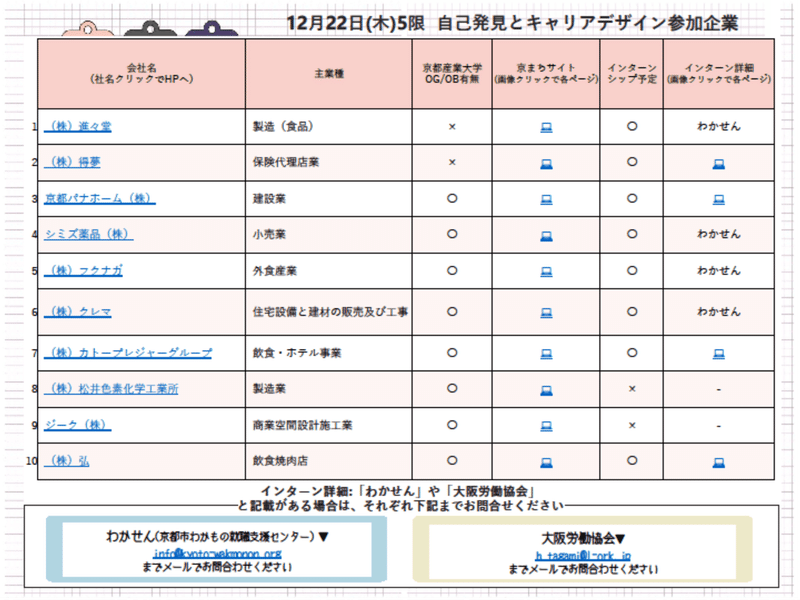Click 京まちサイト laptop icon for フクナガ row
800x600 pixels.
click(546, 272)
